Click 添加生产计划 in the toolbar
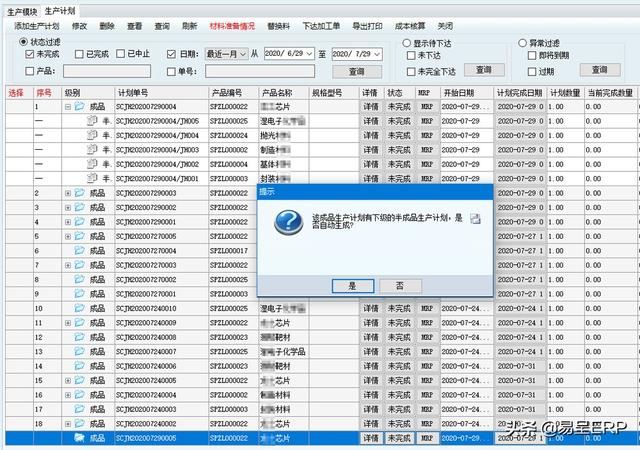The width and height of the screenshot is (640, 450). (x=37, y=25)
